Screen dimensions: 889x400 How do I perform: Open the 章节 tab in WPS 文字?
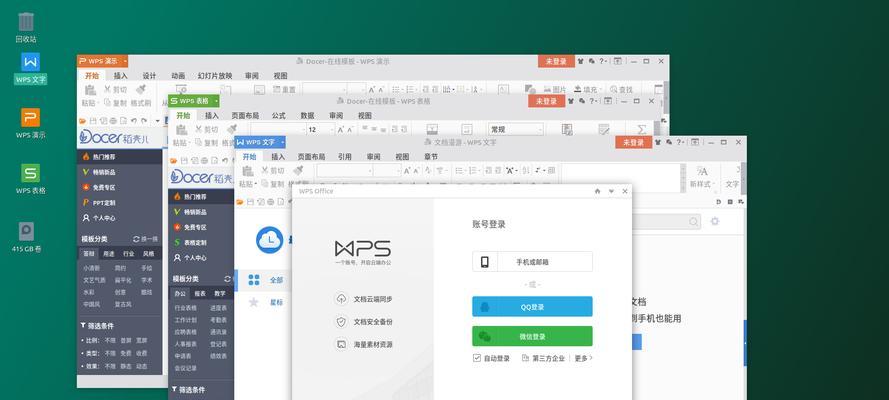pyautogui.click(x=431, y=157)
